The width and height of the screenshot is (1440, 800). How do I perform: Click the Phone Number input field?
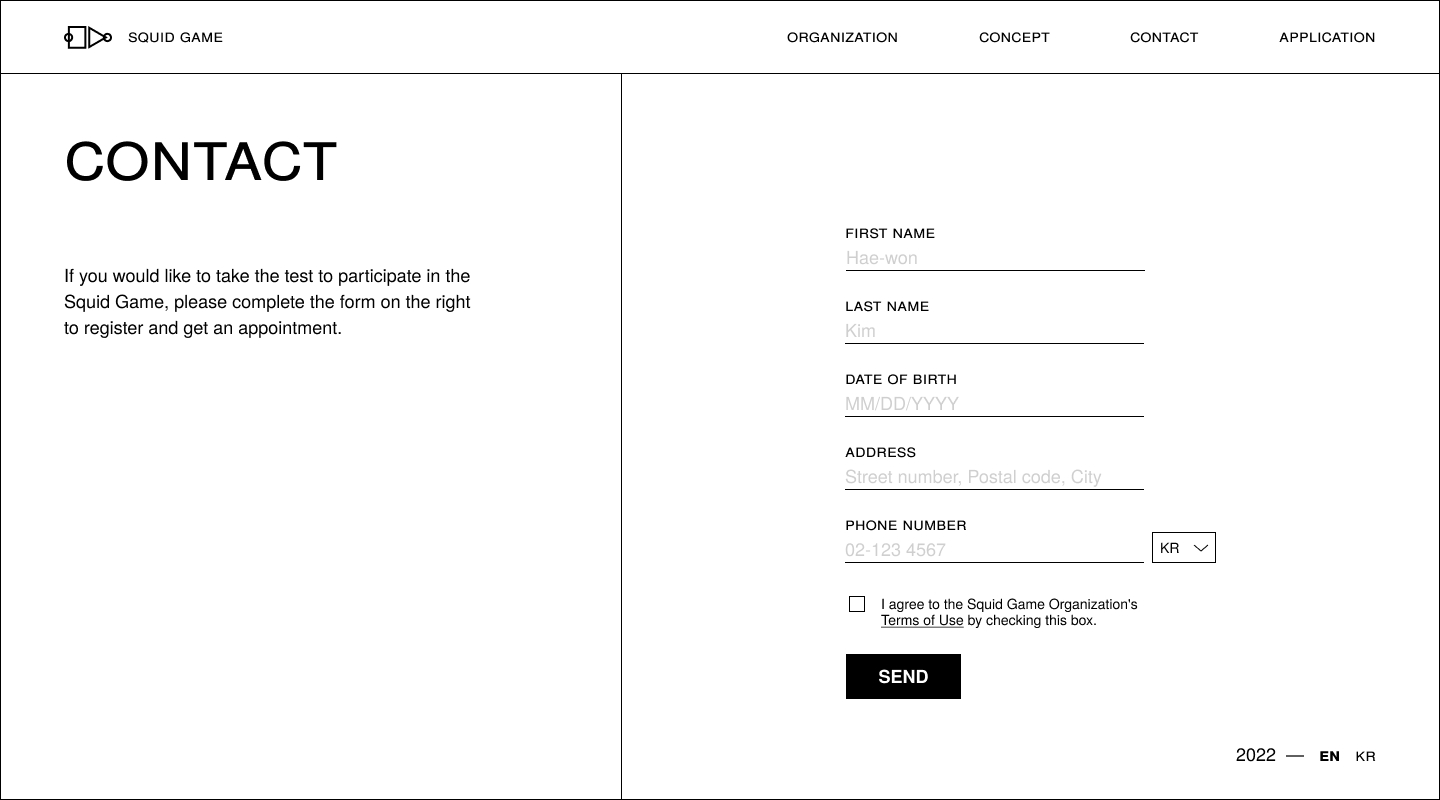click(994, 550)
